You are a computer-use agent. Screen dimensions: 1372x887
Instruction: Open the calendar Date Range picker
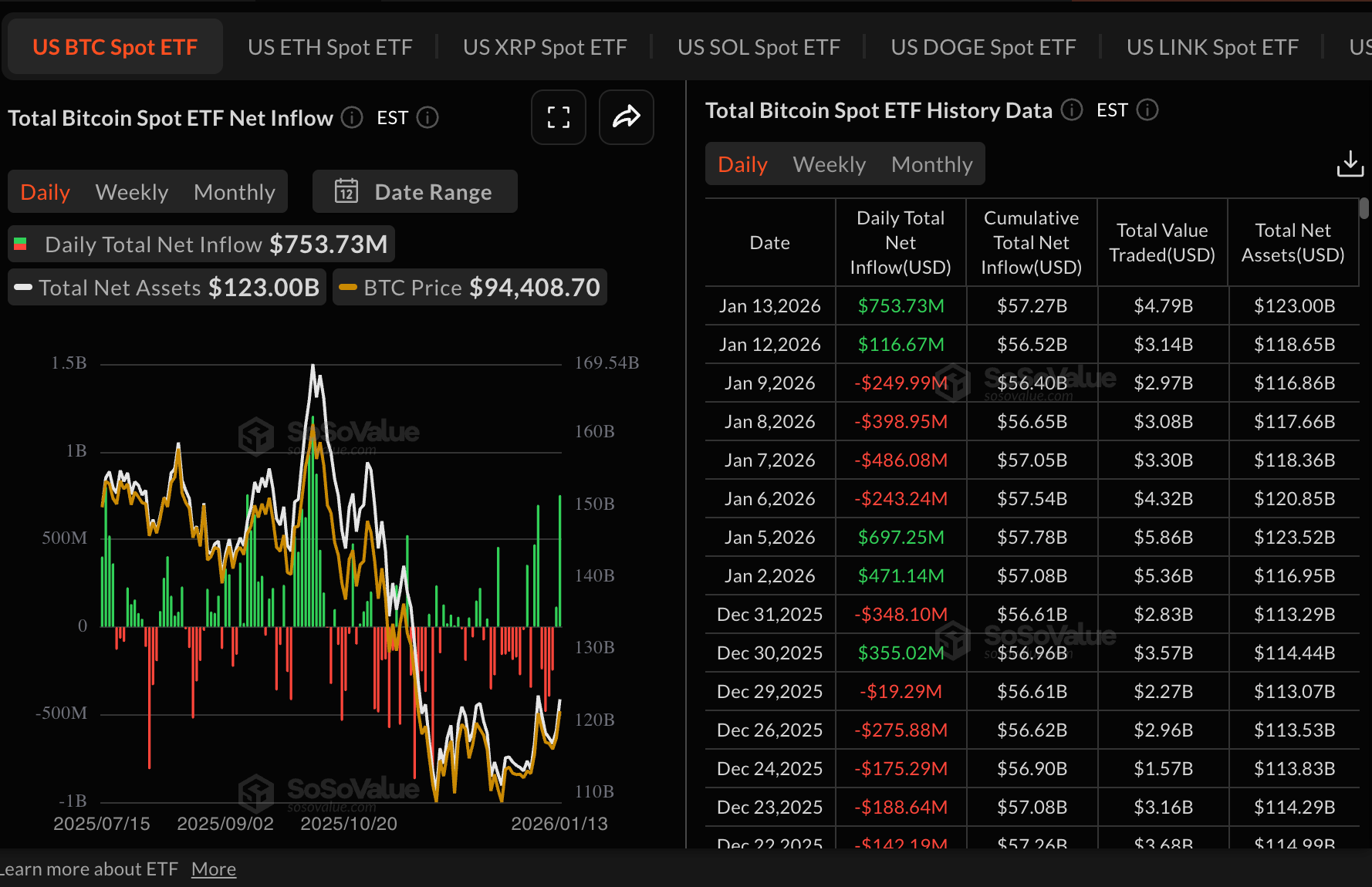coord(414,191)
